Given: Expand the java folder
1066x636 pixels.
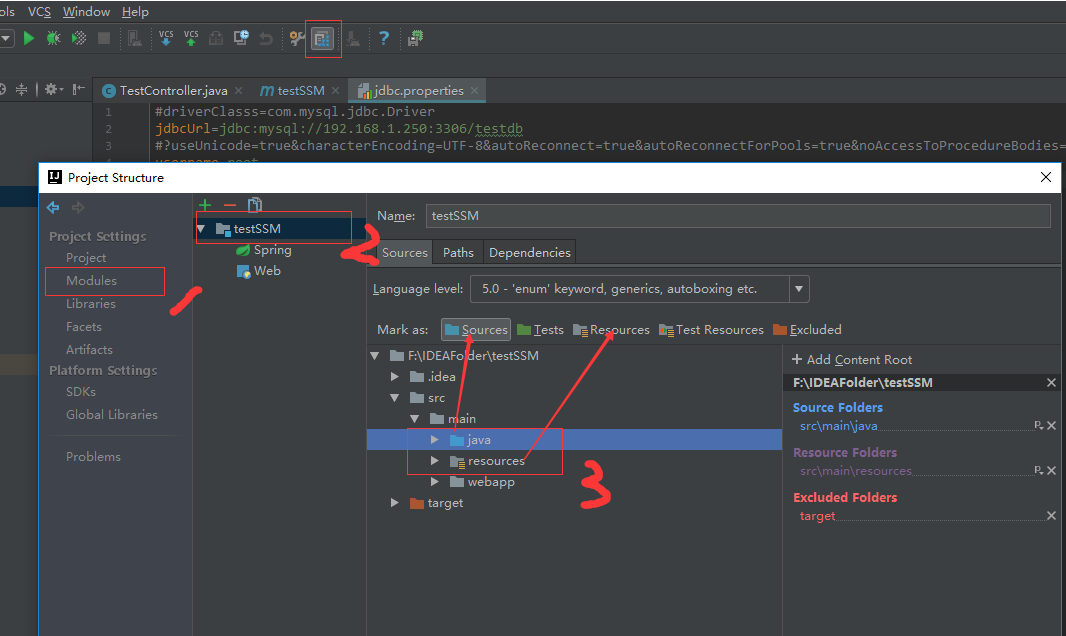Looking at the screenshot, I should [x=435, y=440].
